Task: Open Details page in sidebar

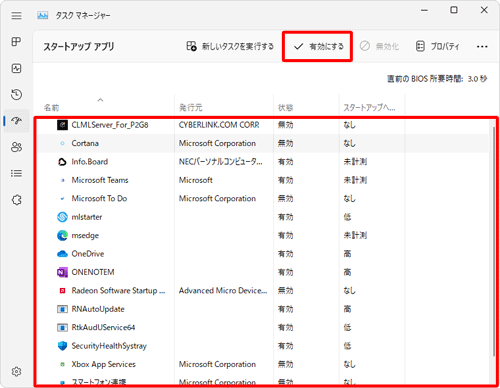Action: coord(16,173)
